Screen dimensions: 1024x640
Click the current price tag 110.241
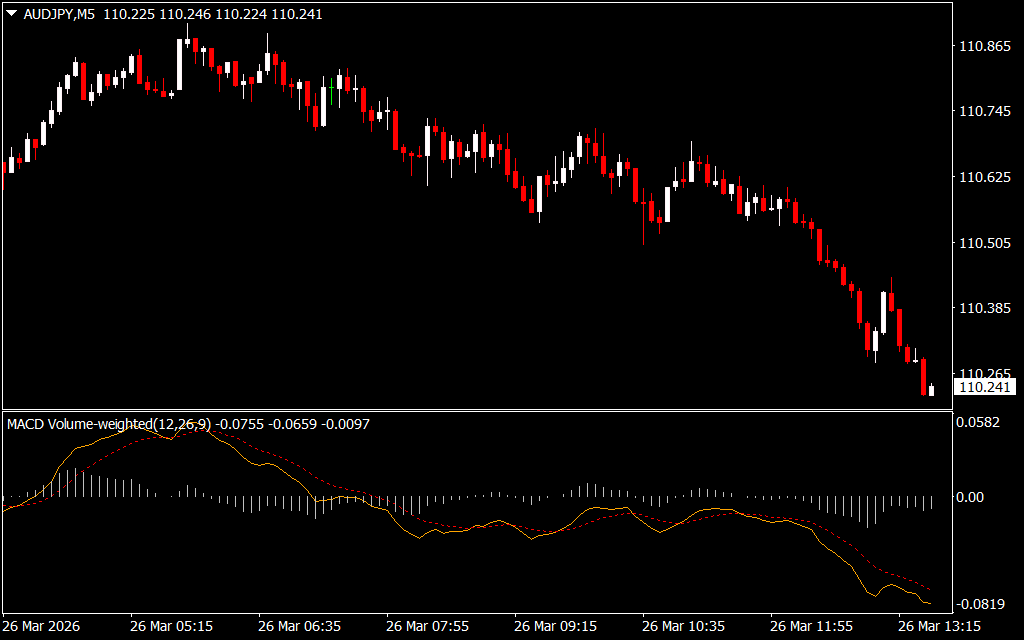coord(985,387)
